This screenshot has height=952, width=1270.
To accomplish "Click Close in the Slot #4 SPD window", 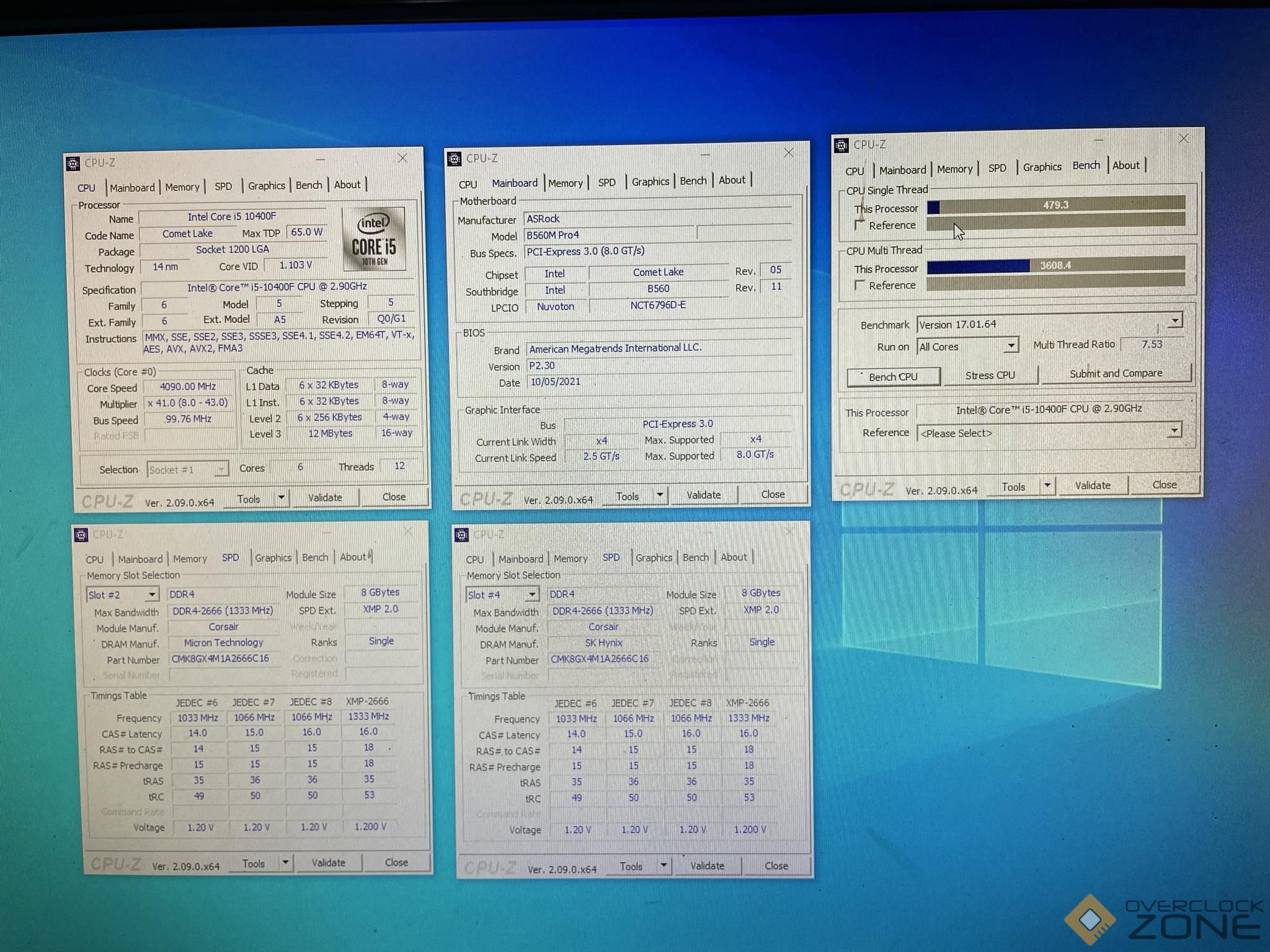I will (x=776, y=866).
